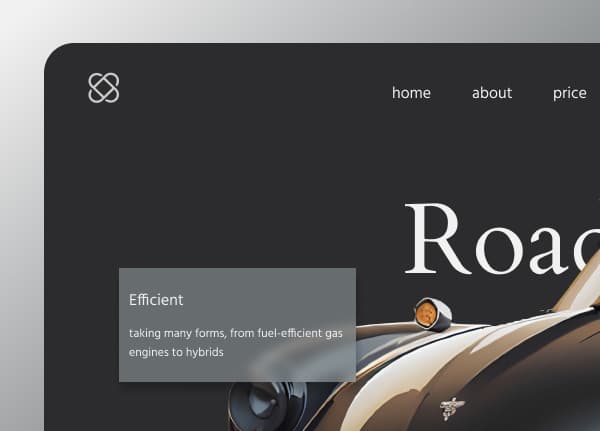This screenshot has height=431, width=600.
Task: Open the price menu item
Action: [569, 93]
